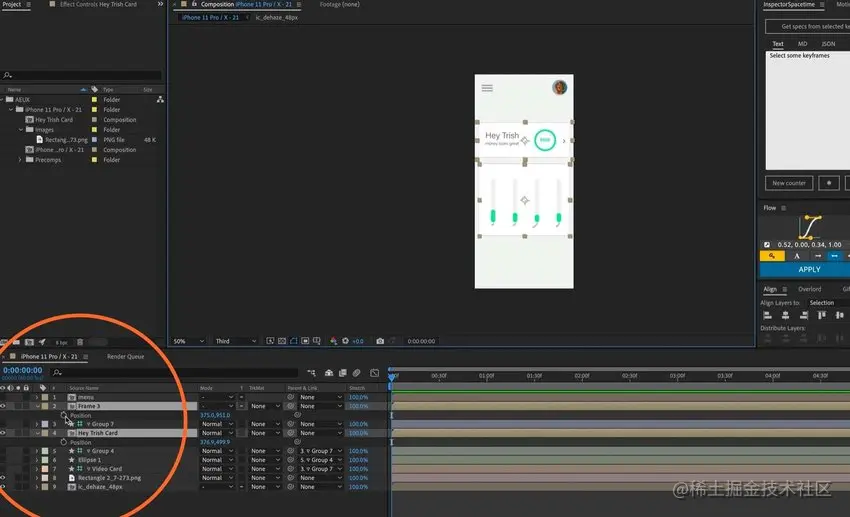Open the channel and color management icon
This screenshot has height=517, width=850.
pos(333,341)
